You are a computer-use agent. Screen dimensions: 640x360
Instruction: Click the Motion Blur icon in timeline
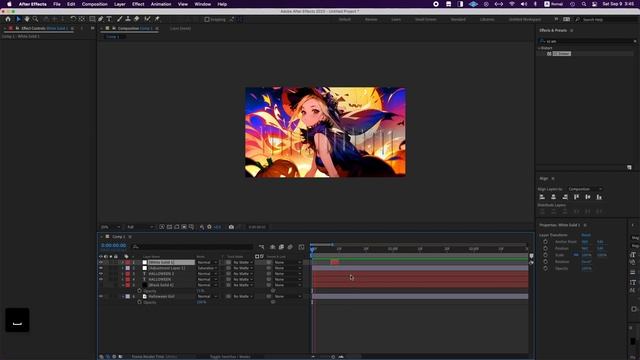pyautogui.click(x=290, y=247)
